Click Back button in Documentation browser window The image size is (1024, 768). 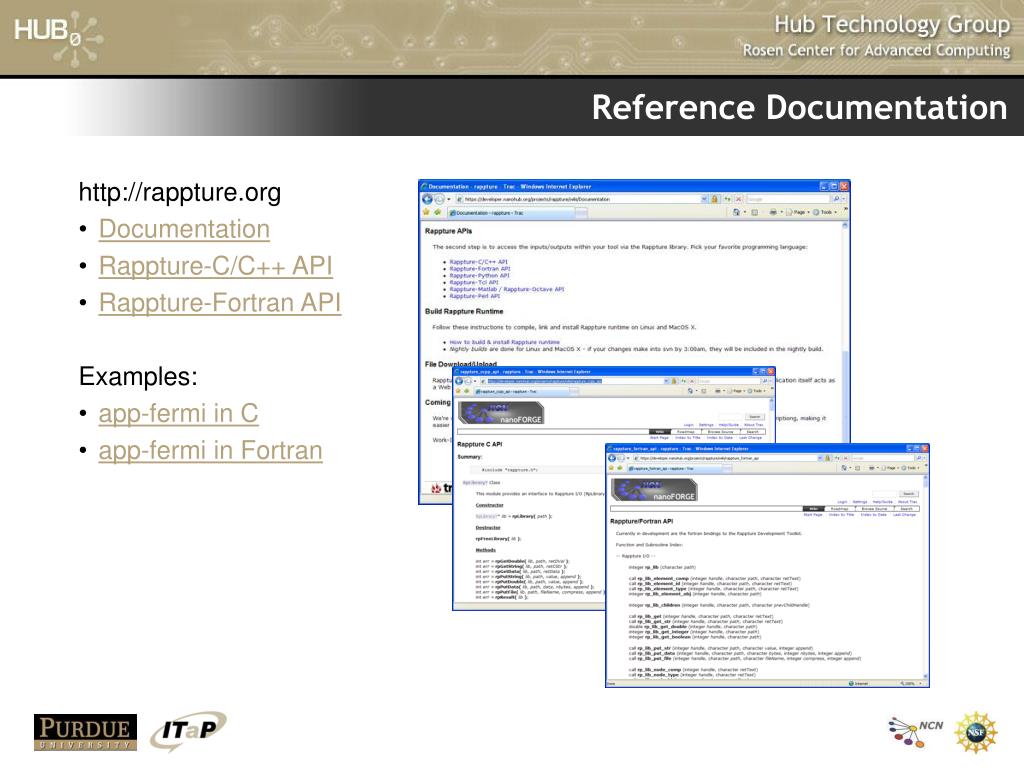pos(427,199)
